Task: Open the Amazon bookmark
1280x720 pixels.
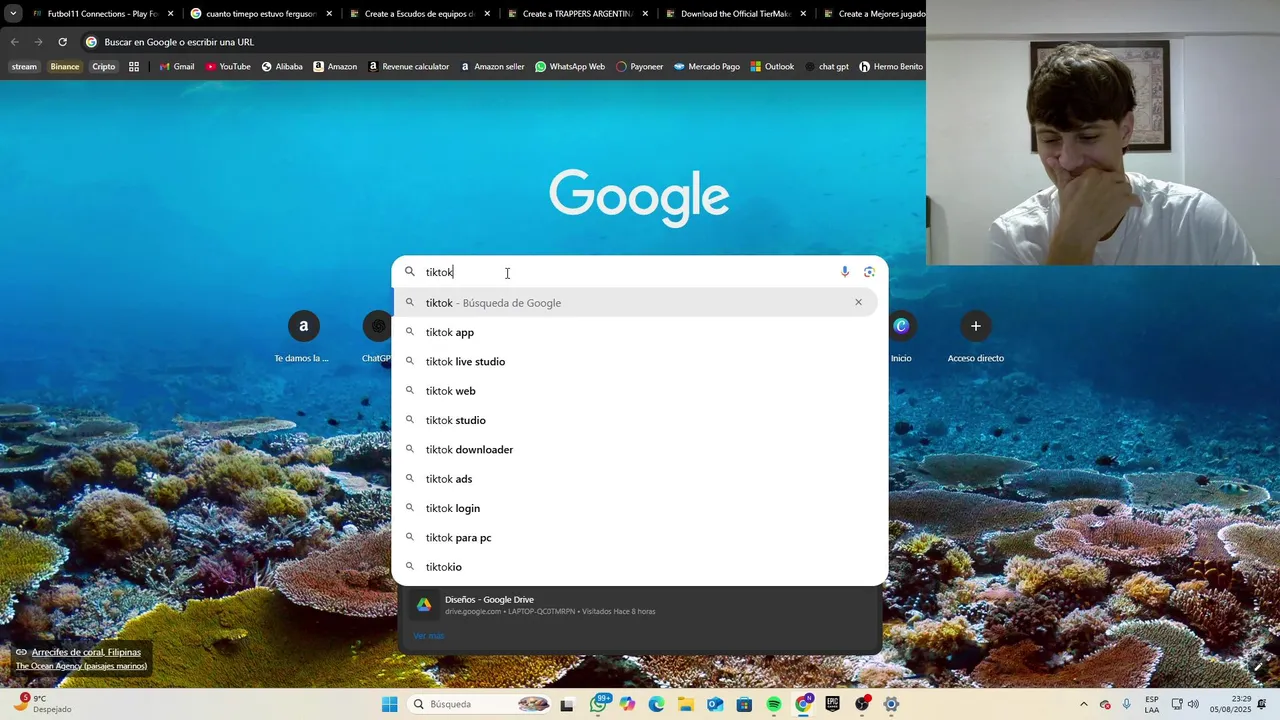Action: tap(335, 67)
